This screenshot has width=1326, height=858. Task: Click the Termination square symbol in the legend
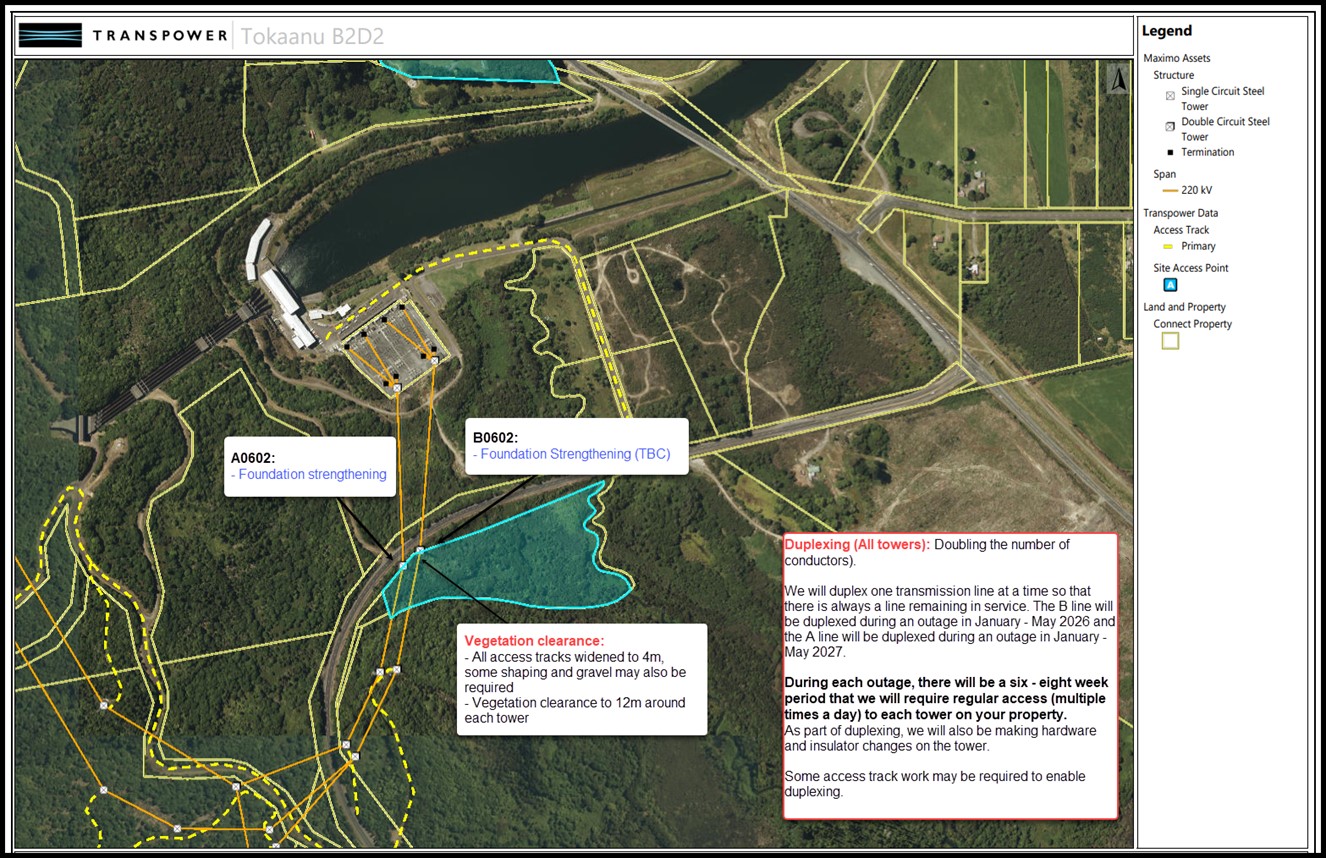[1171, 152]
